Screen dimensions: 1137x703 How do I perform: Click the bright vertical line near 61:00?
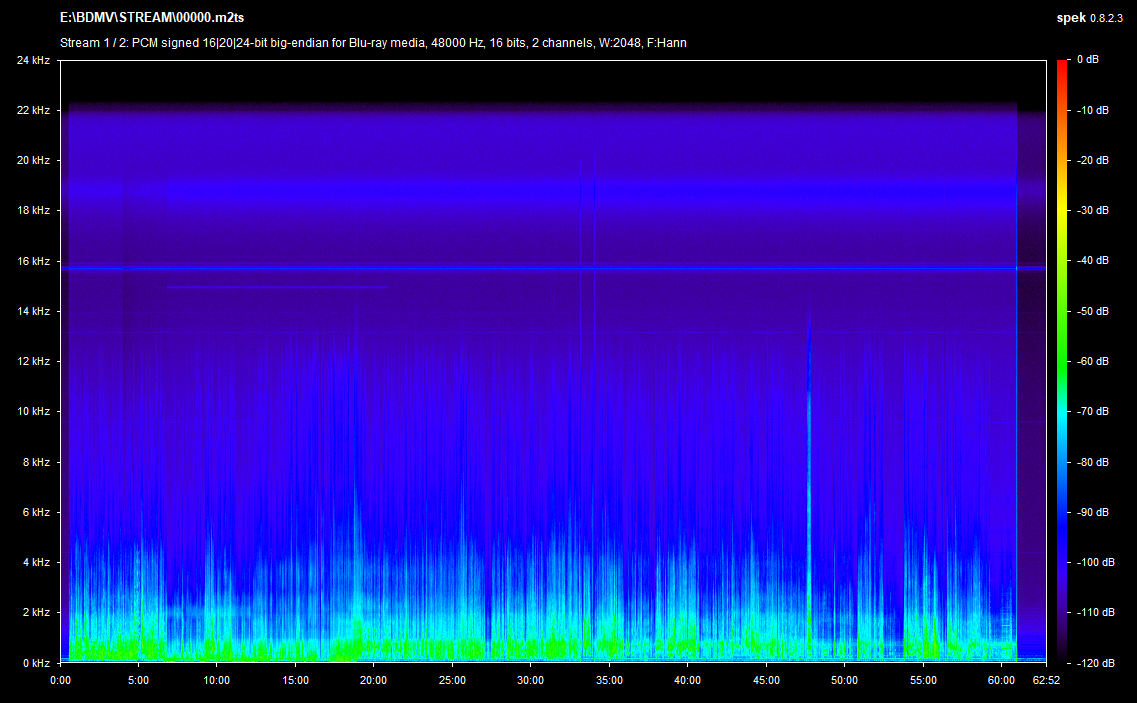1016,400
